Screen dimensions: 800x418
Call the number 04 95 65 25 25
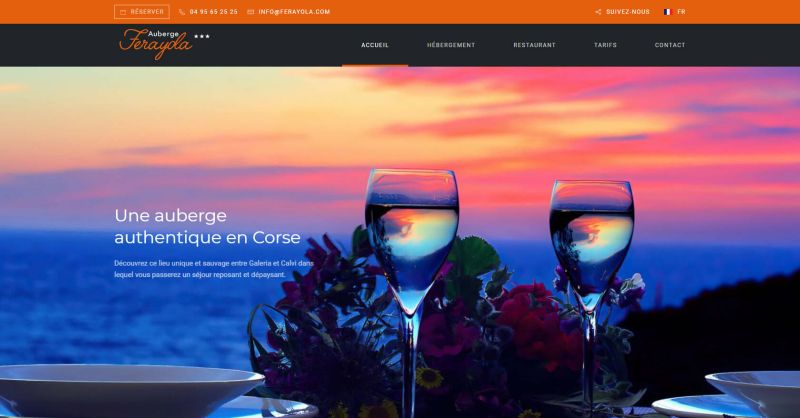click(x=213, y=12)
